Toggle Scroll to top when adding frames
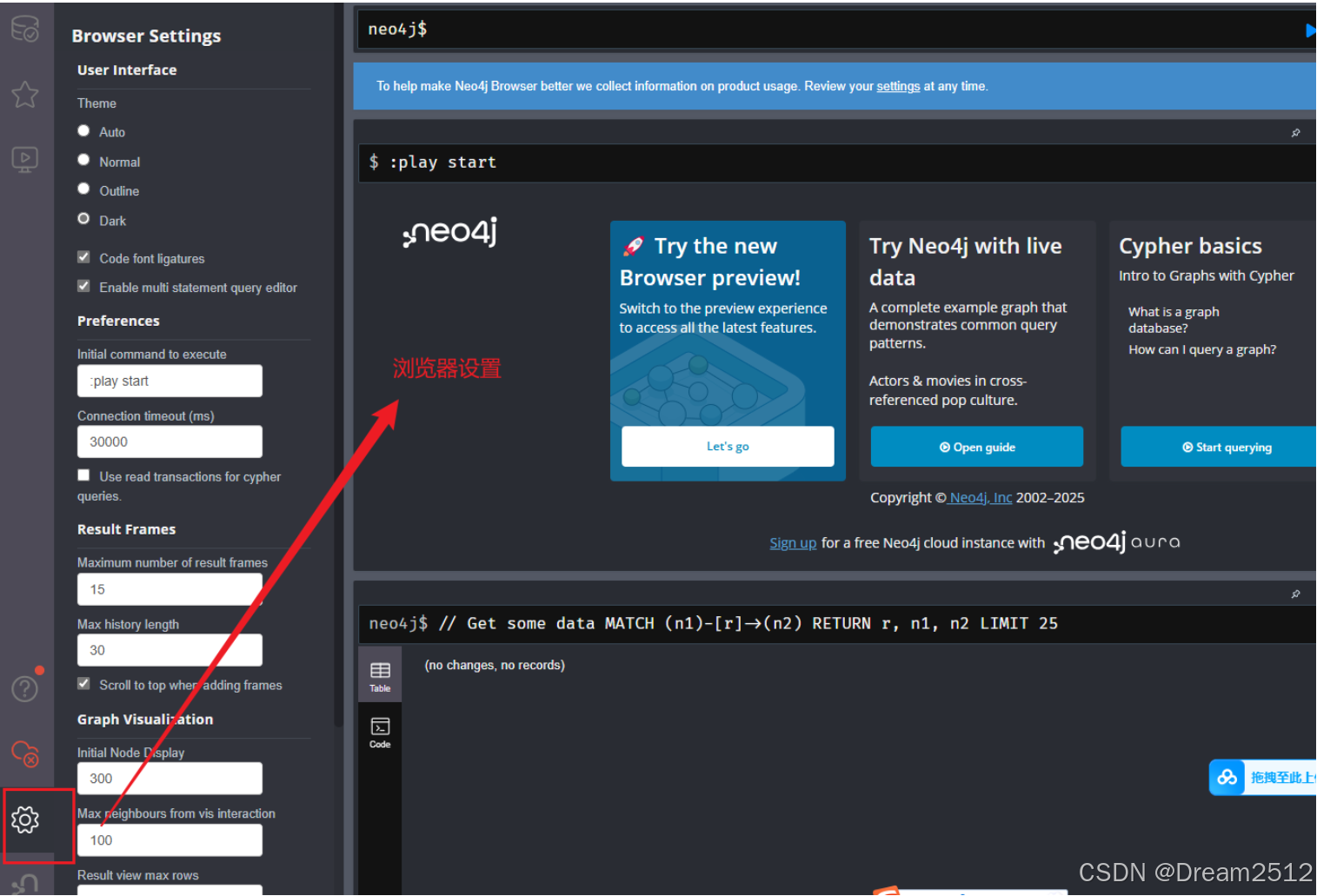Image resolution: width=1317 pixels, height=896 pixels. point(83,684)
